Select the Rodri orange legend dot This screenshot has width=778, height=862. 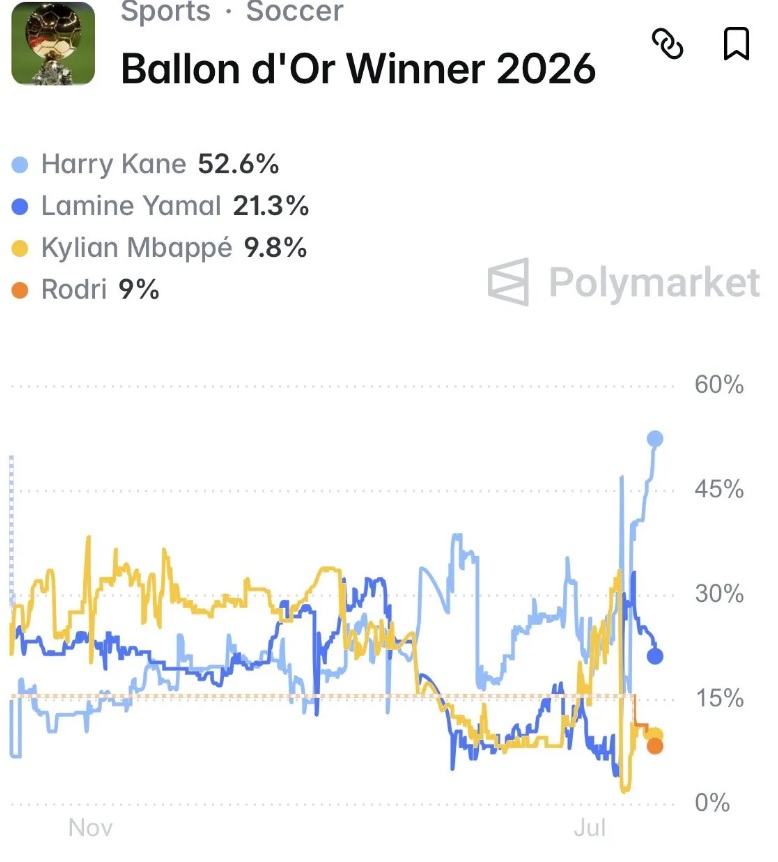click(20, 290)
